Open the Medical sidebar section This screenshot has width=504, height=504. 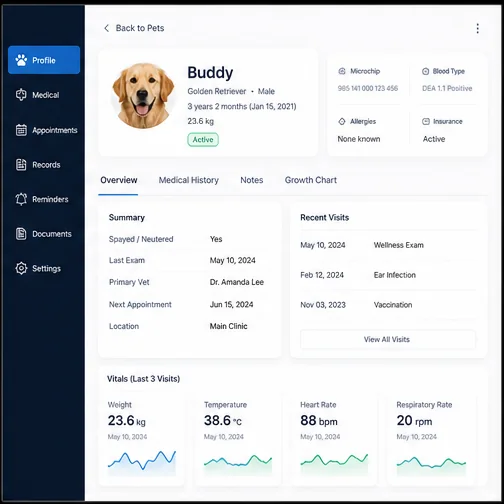pyautogui.click(x=44, y=95)
